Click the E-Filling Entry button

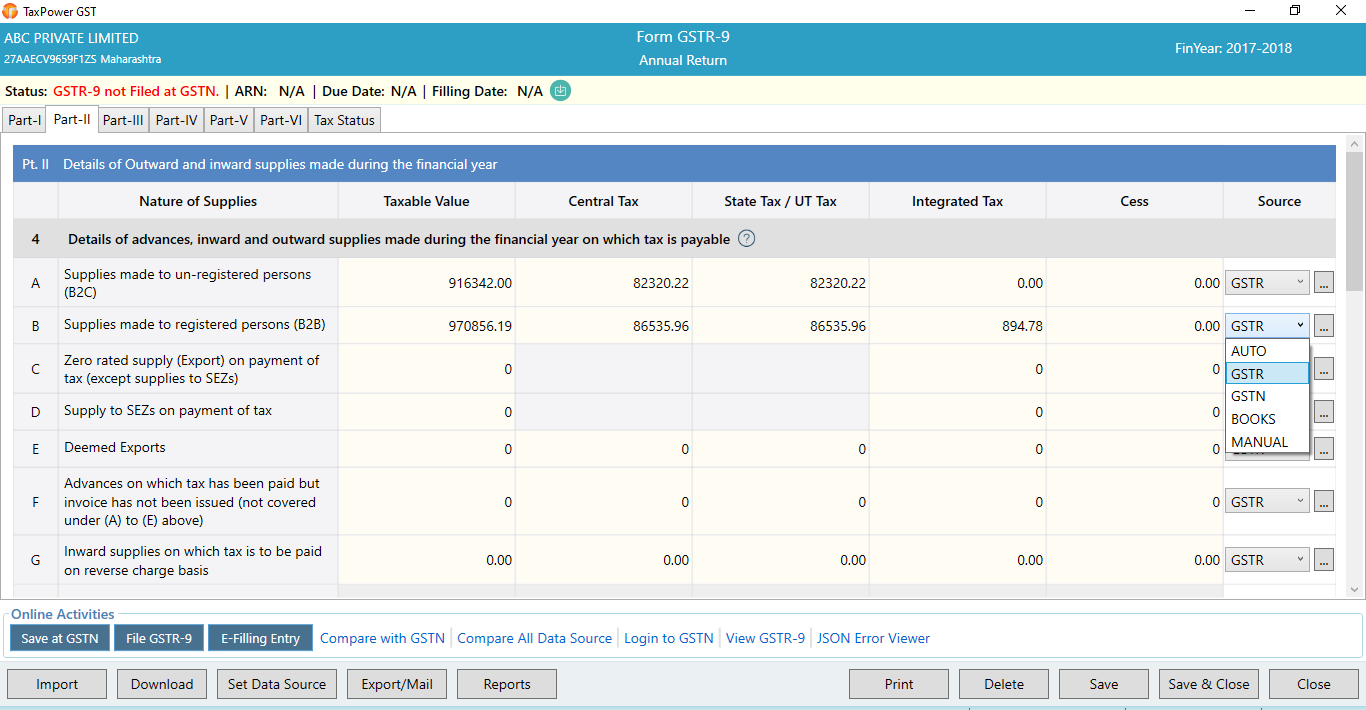pos(260,638)
